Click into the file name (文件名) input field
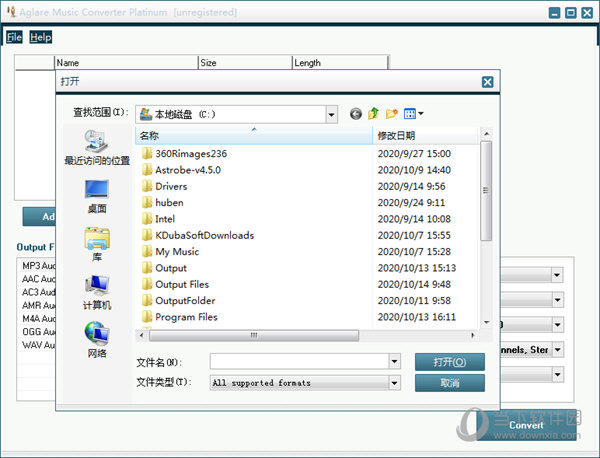 tap(299, 361)
